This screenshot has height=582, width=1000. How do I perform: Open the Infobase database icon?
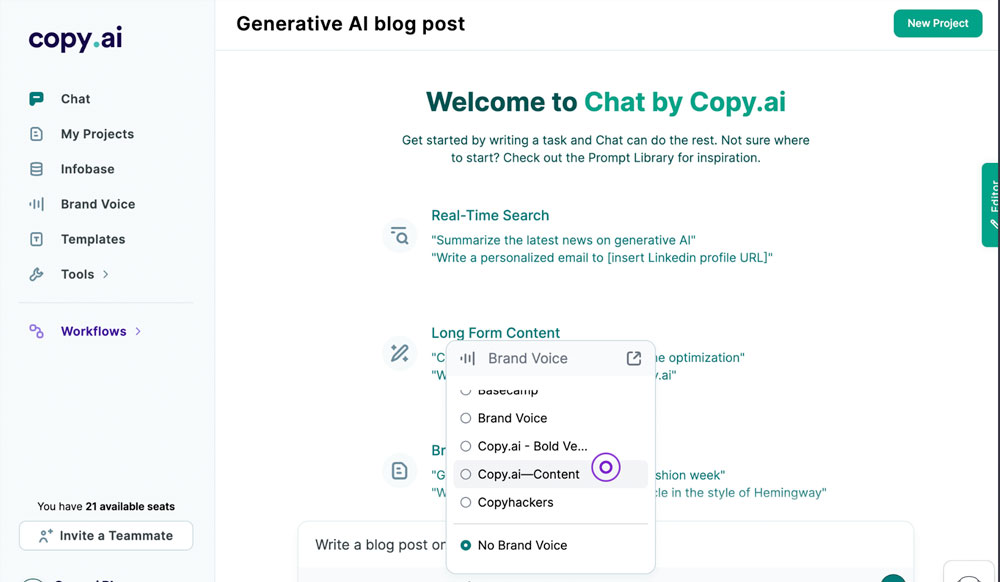click(36, 169)
